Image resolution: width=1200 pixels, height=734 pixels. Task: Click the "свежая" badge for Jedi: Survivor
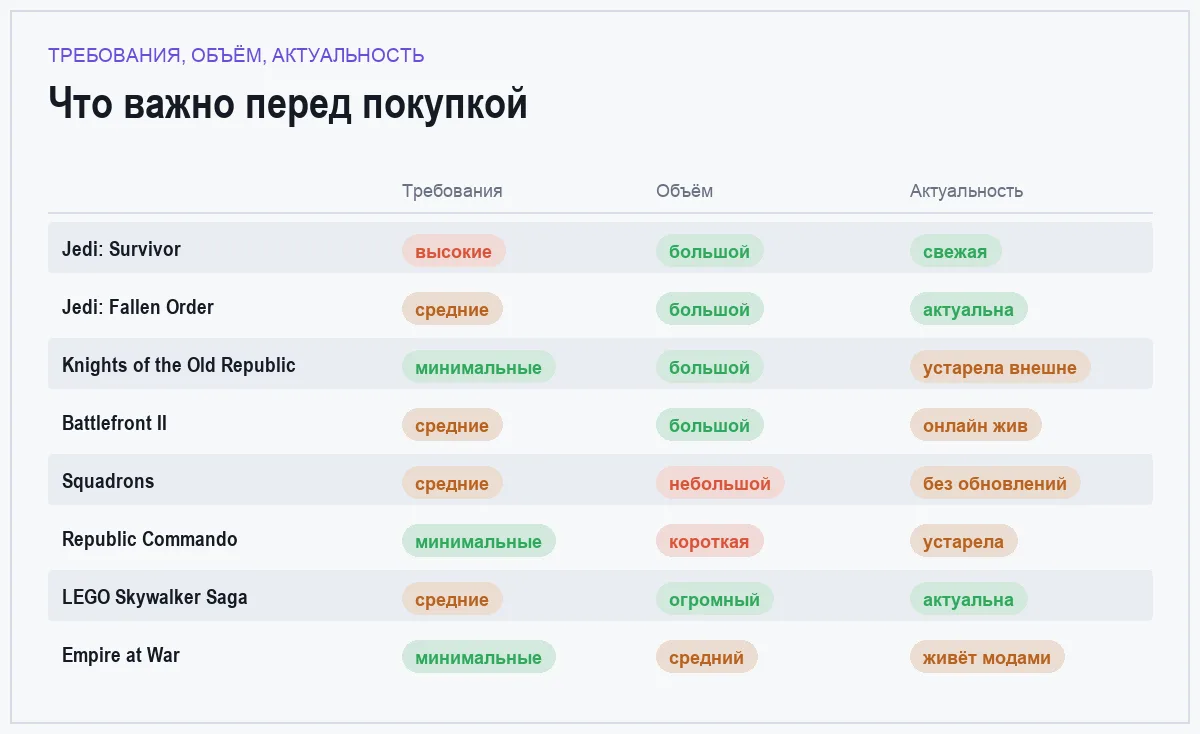click(956, 251)
